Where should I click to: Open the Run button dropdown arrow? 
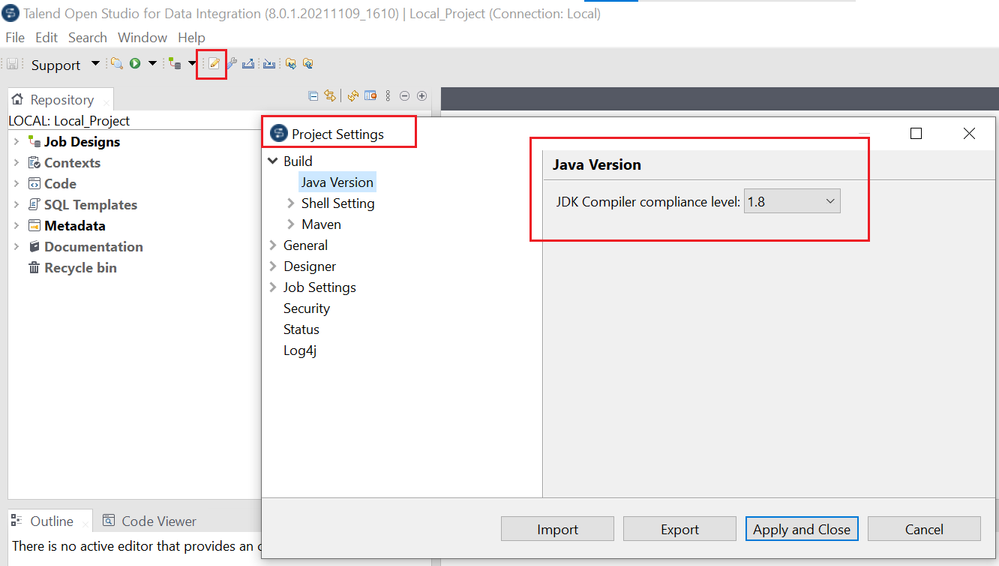[x=152, y=63]
